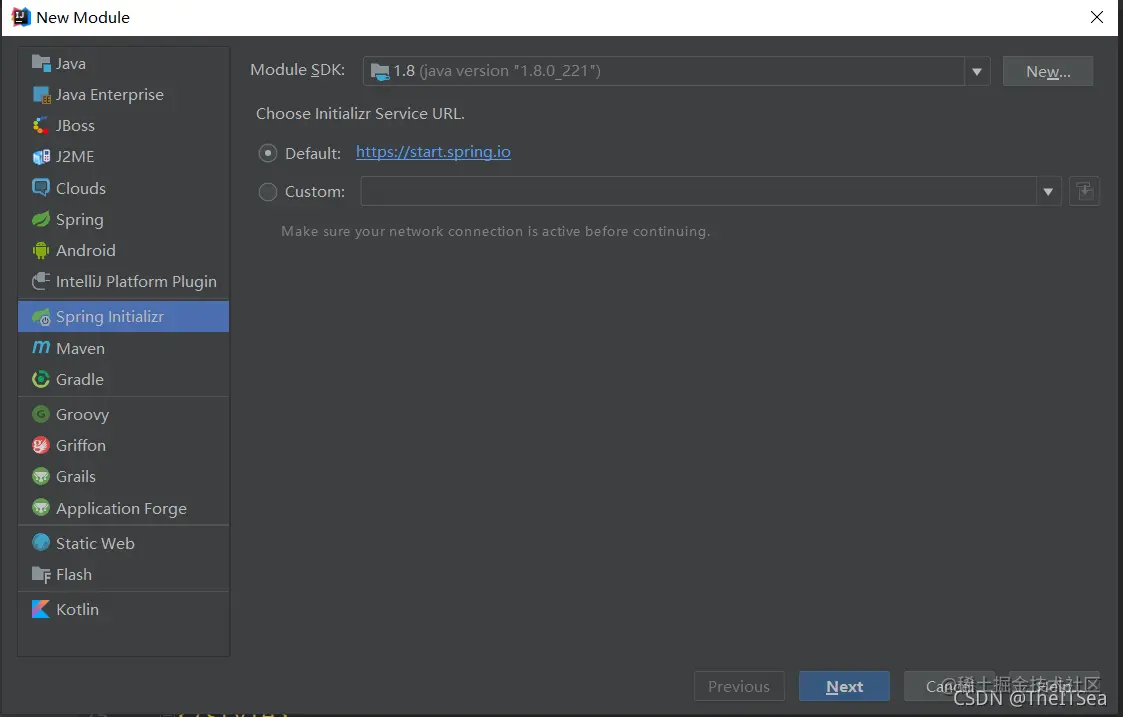Open the Module SDK combo box
Viewport: 1123px width, 717px height.
pyautogui.click(x=677, y=71)
